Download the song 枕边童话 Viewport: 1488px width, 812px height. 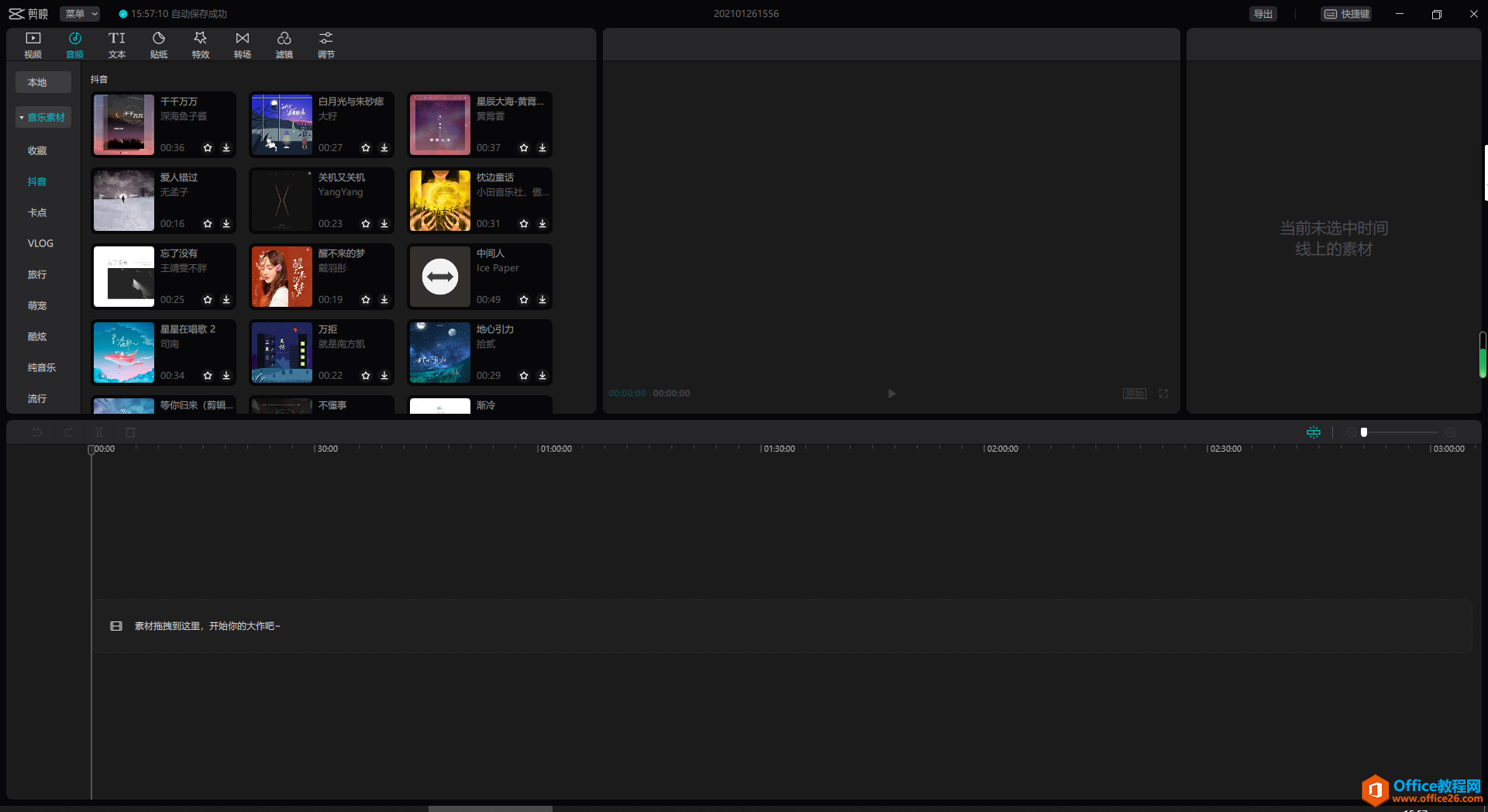pyautogui.click(x=542, y=224)
